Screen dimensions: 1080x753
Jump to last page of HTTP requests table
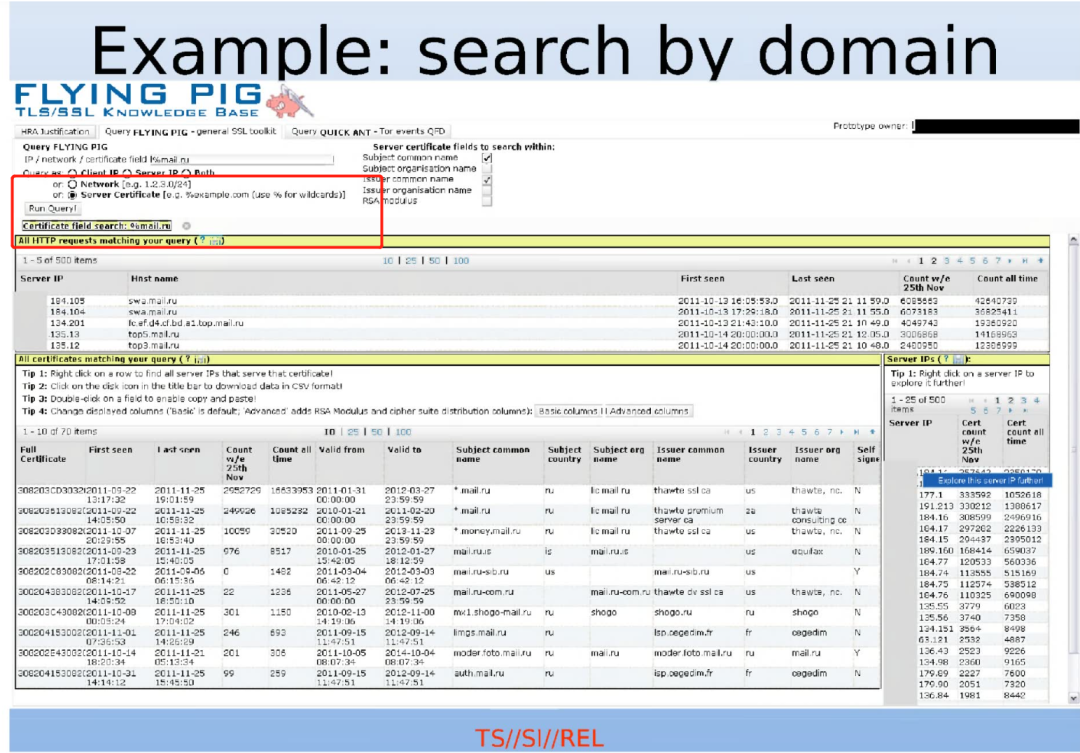1025,261
